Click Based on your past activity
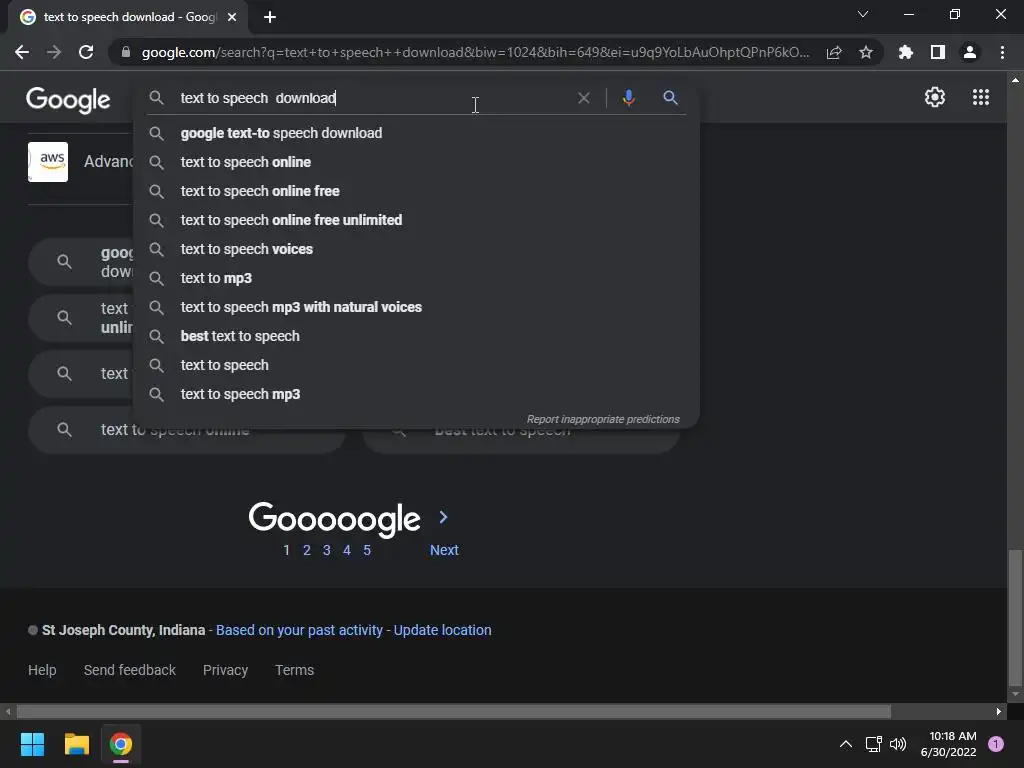The height and width of the screenshot is (768, 1024). (x=299, y=630)
